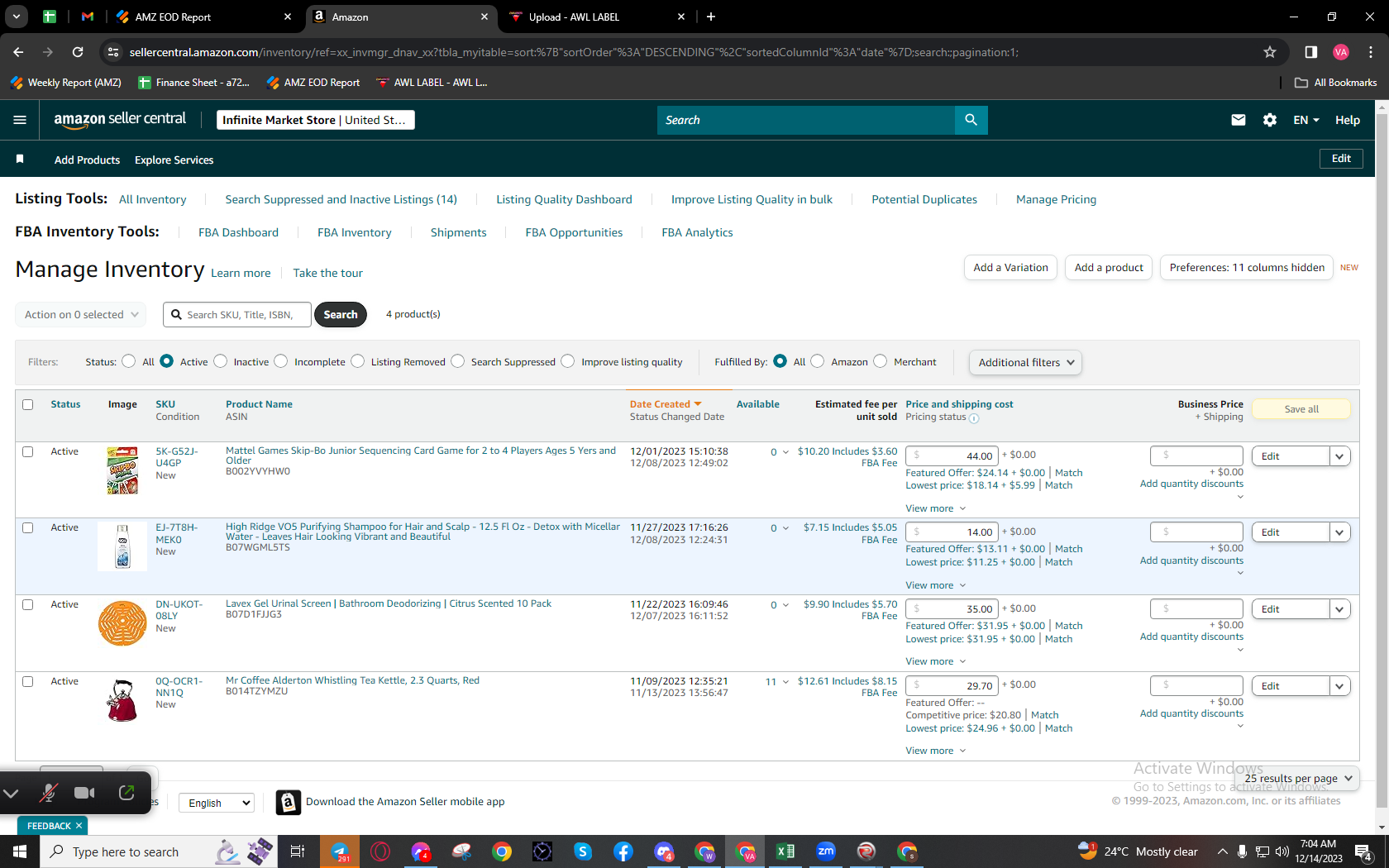Click the Save all button
Image resolution: width=1389 pixels, height=868 pixels.
point(1301,409)
